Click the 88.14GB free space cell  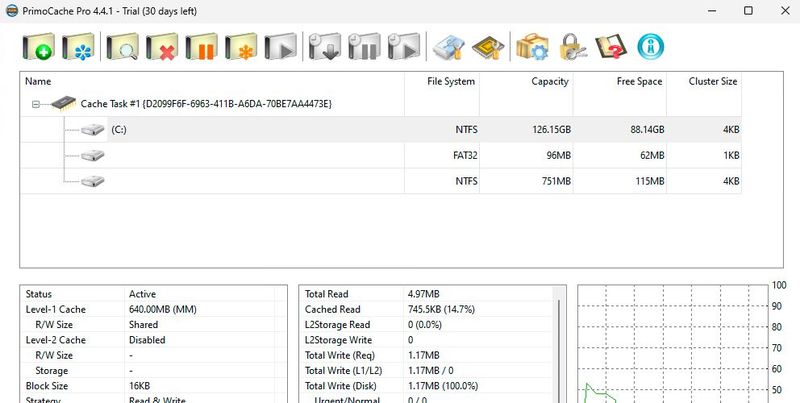[647, 130]
